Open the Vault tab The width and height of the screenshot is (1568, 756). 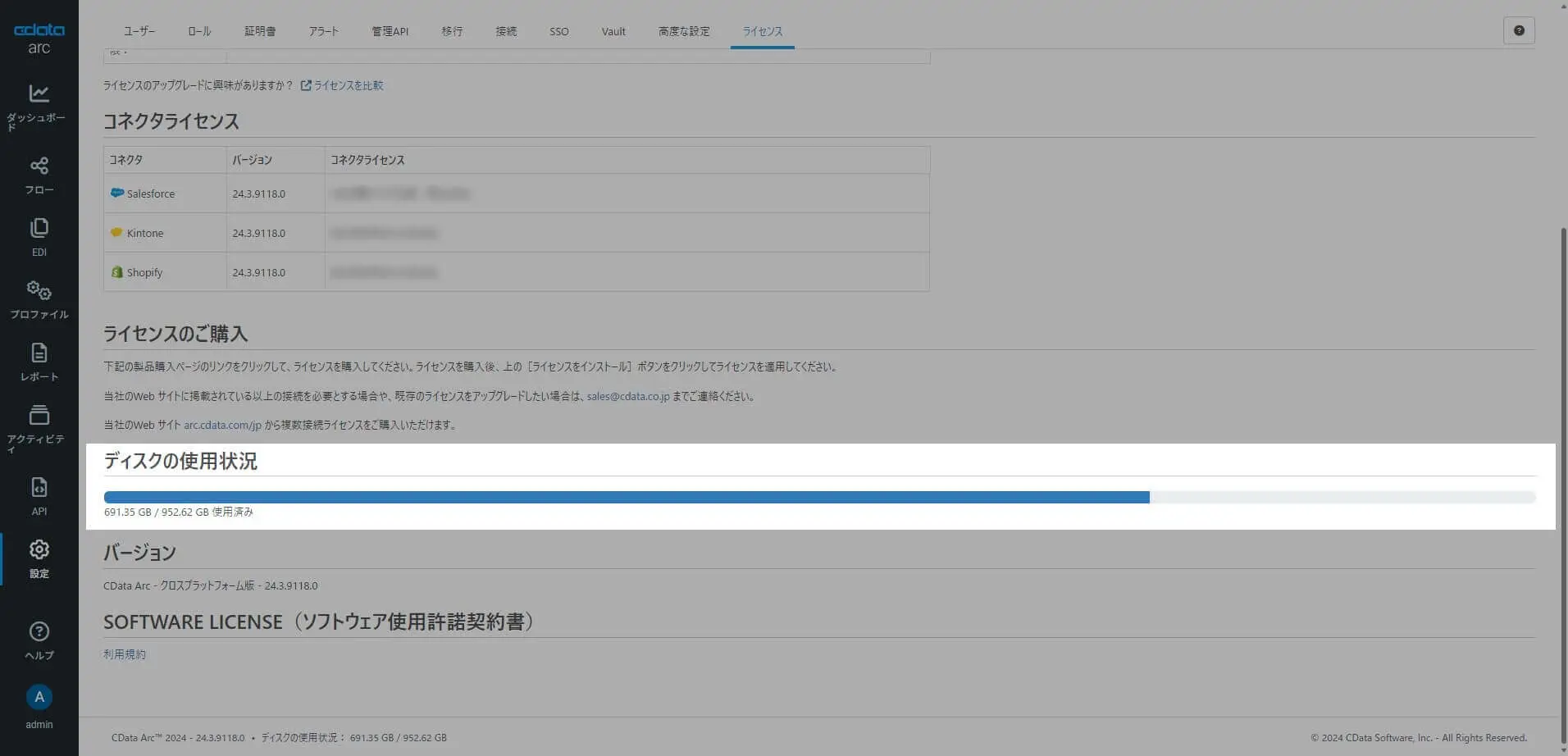pos(613,31)
